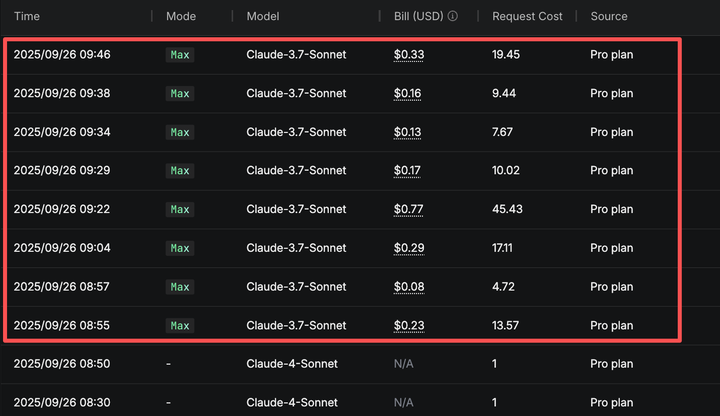Open the $0.17 bill amount link
The height and width of the screenshot is (416, 720).
407,170
